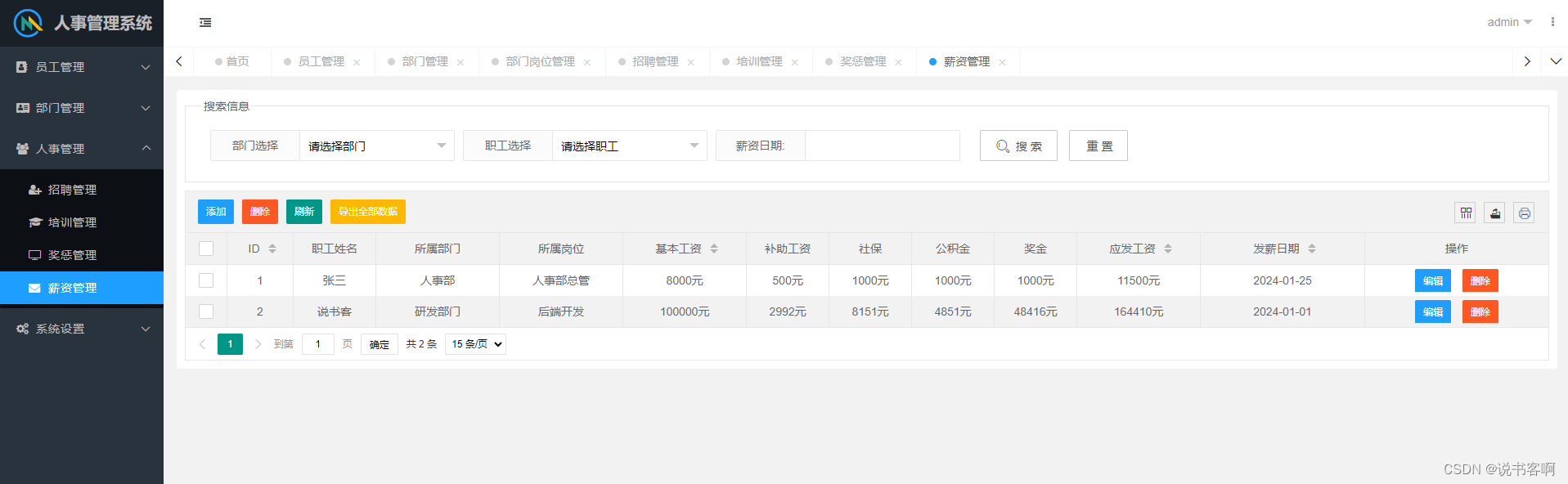Switch to the 员工管理 tab

tap(321, 61)
